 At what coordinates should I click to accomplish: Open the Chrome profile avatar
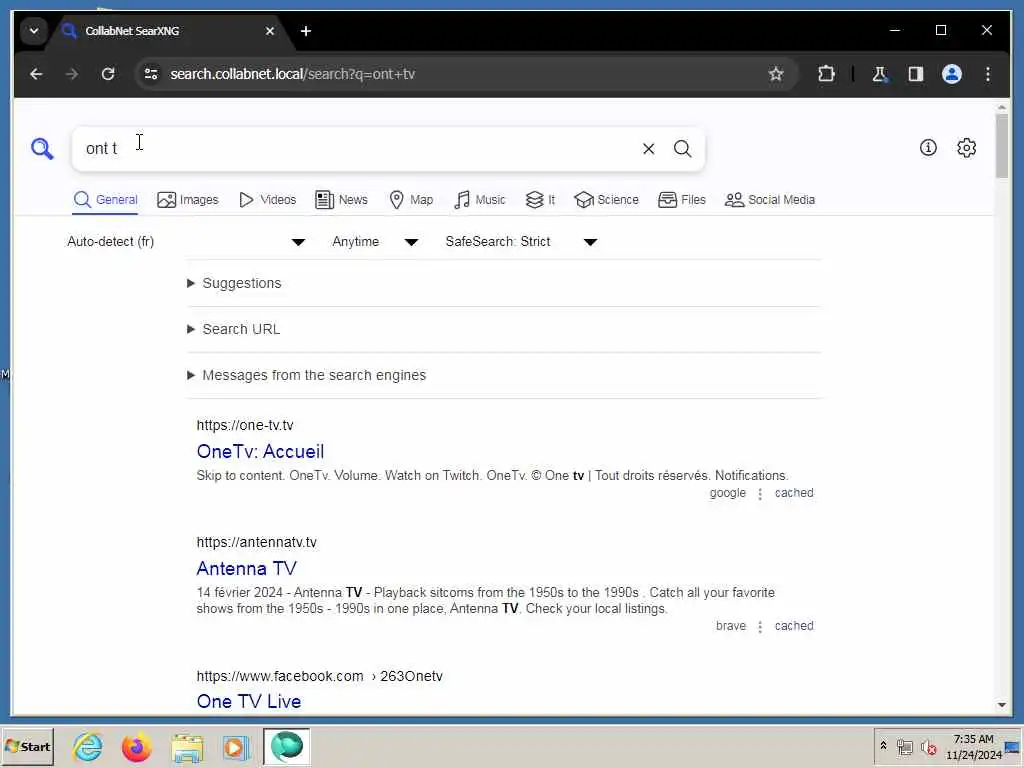click(952, 74)
